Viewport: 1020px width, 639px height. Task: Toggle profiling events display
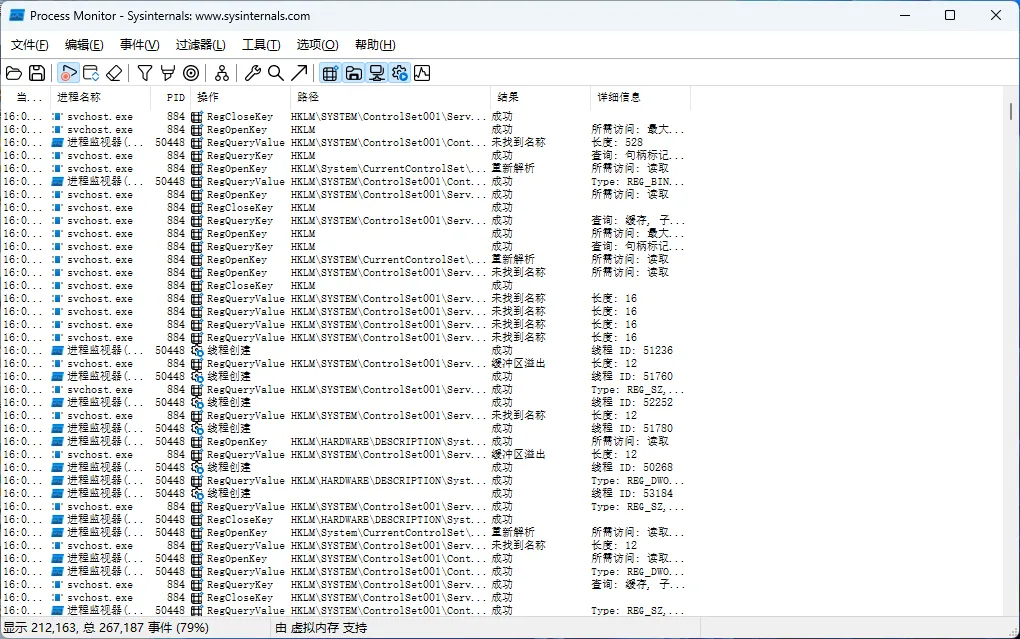[x=422, y=73]
